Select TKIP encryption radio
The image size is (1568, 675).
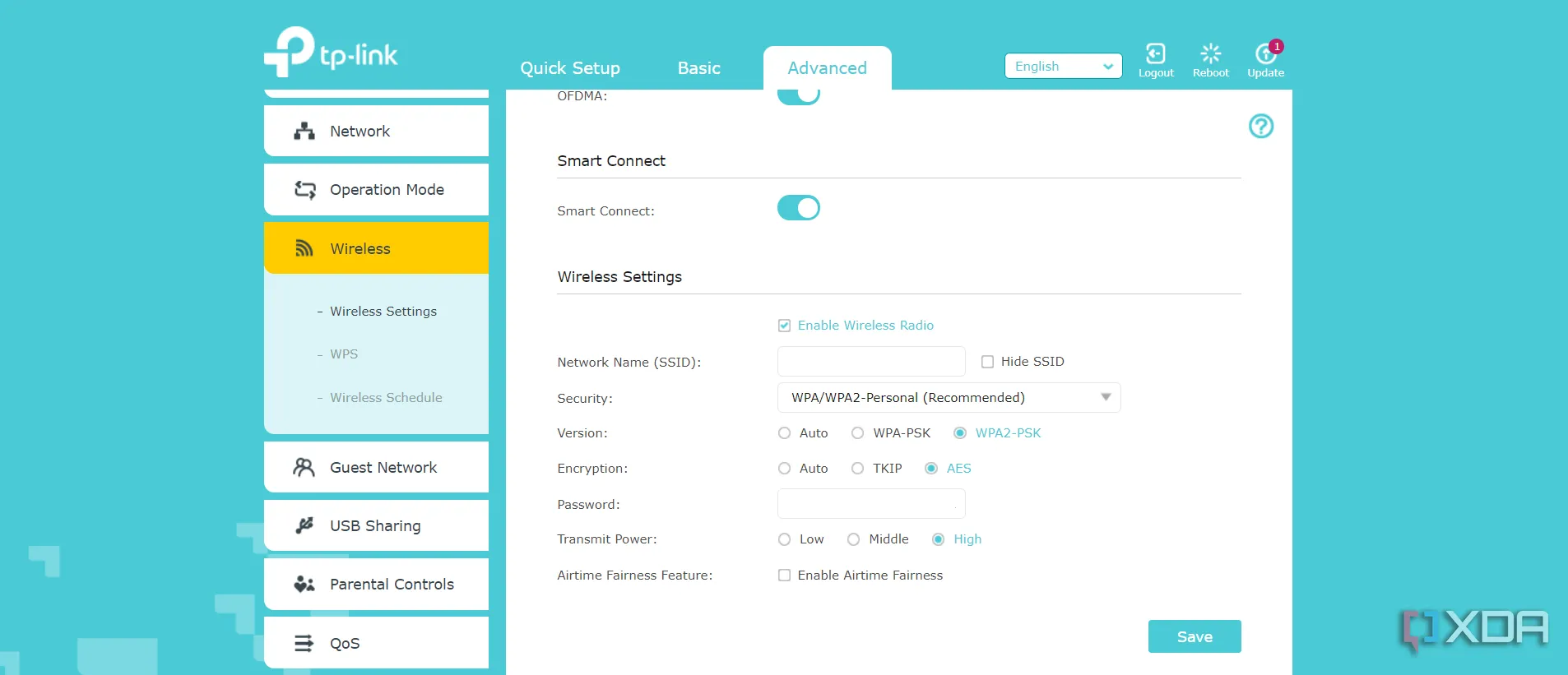(x=858, y=469)
